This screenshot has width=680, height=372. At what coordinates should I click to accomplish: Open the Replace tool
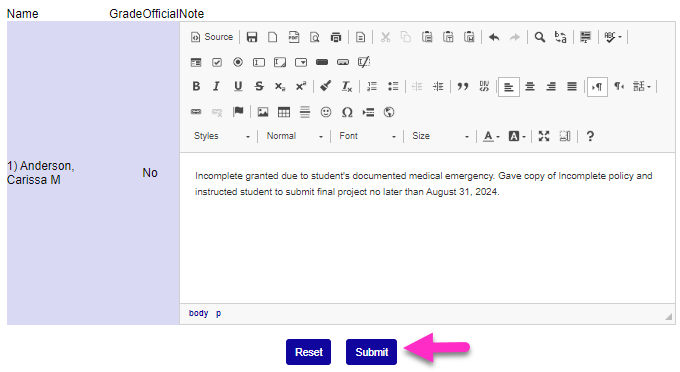(x=561, y=37)
